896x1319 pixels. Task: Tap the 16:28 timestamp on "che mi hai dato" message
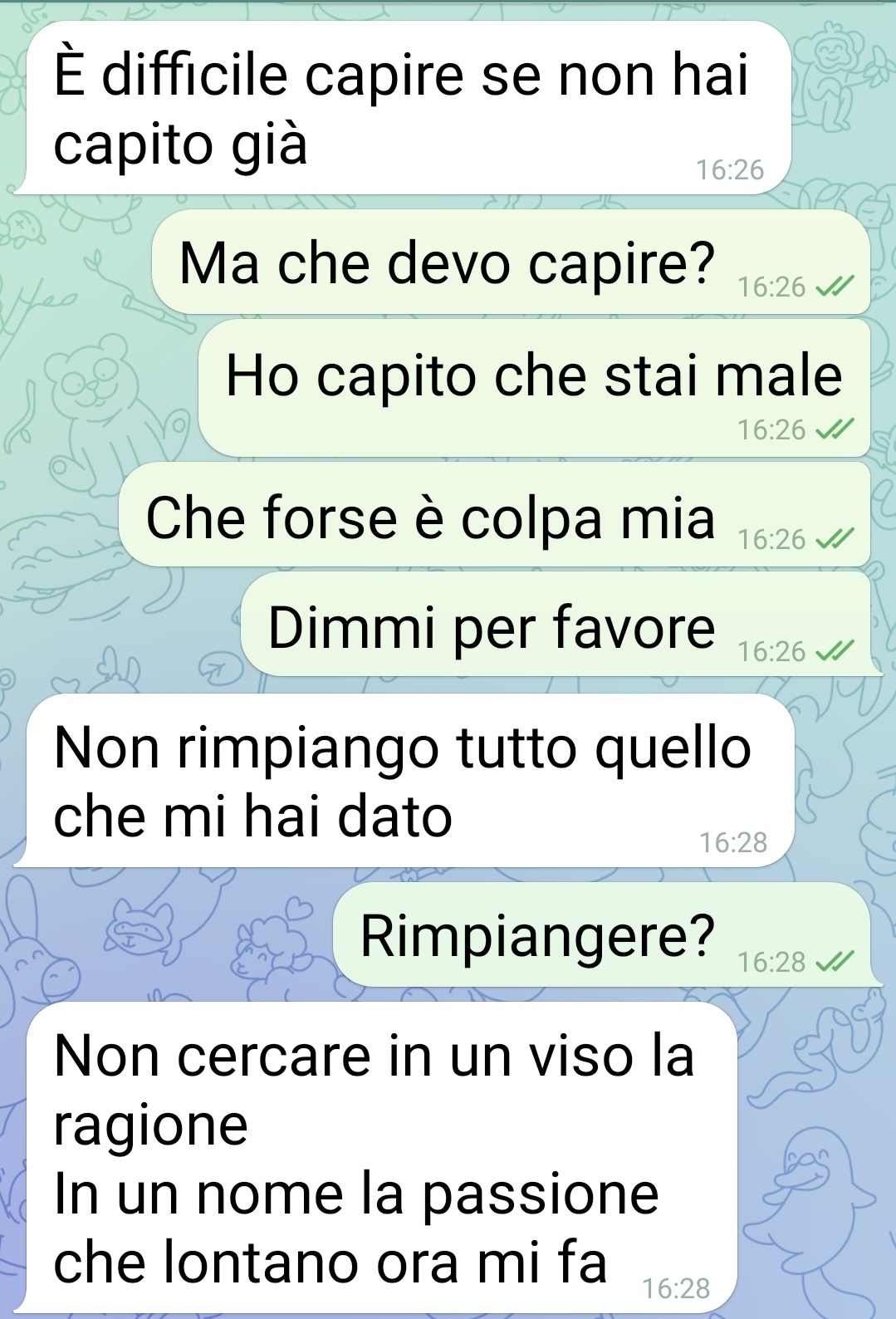click(732, 842)
